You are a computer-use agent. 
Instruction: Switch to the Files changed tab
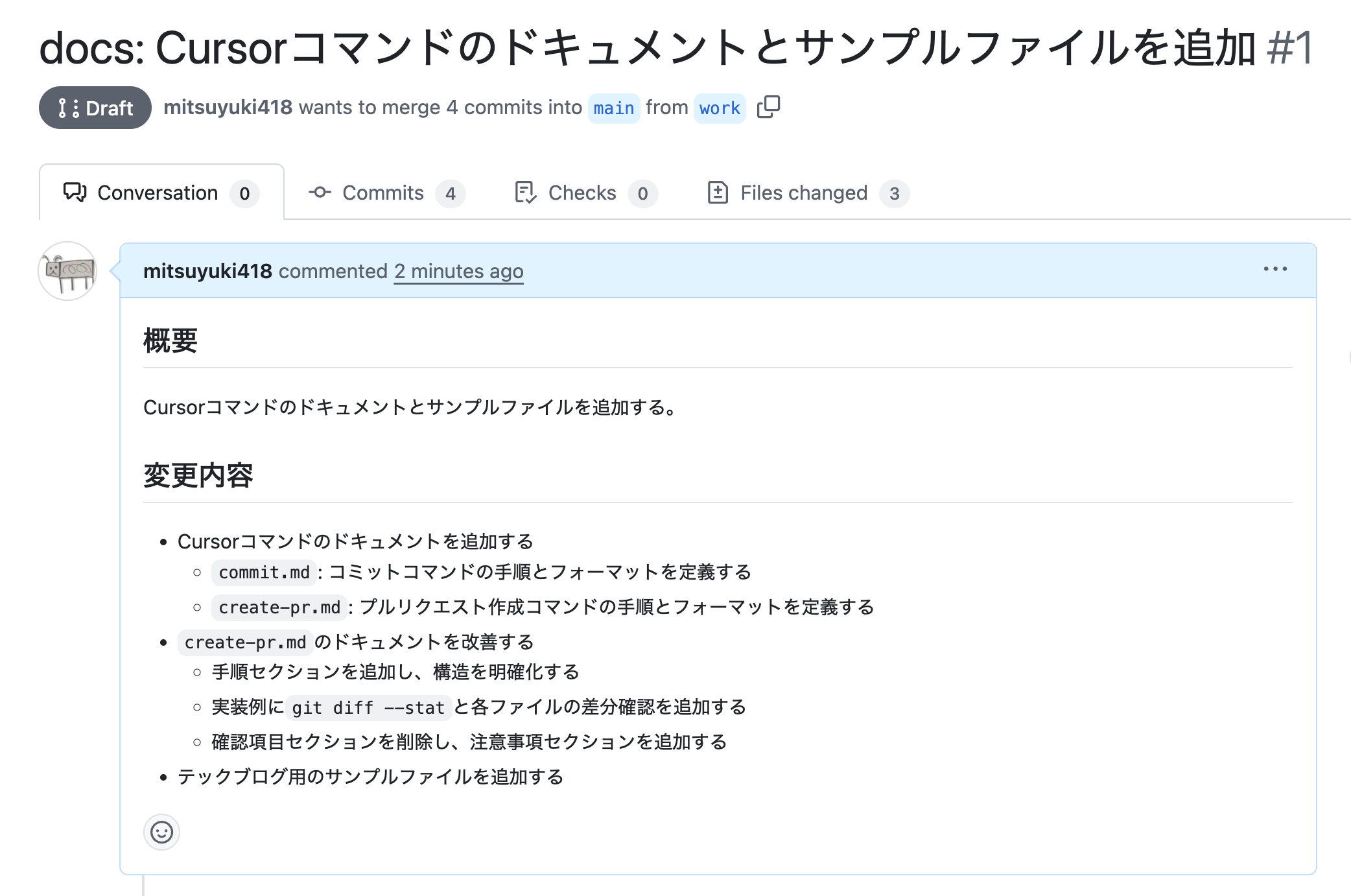[x=803, y=192]
